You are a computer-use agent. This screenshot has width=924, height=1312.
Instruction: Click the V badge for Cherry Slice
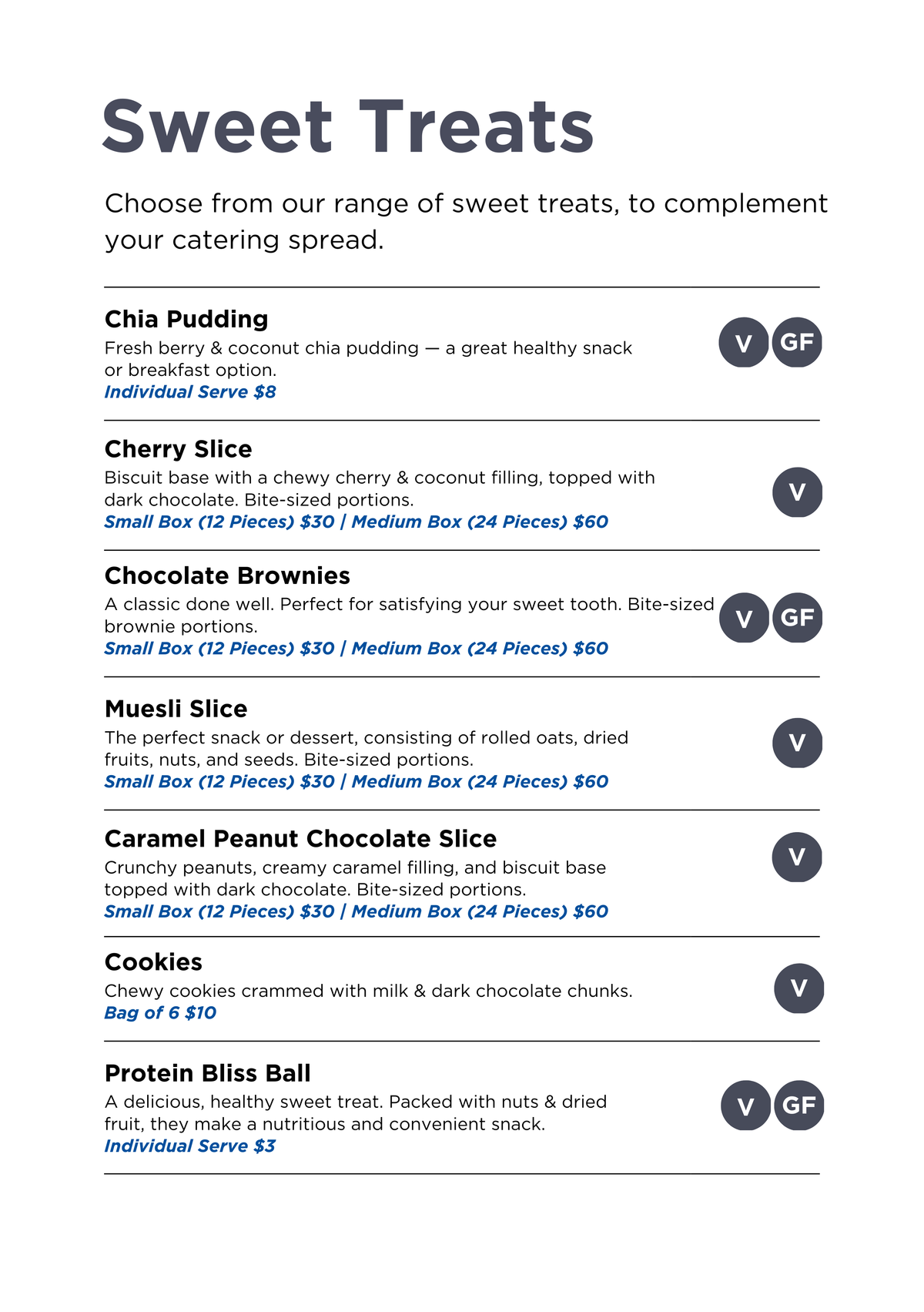click(x=797, y=492)
